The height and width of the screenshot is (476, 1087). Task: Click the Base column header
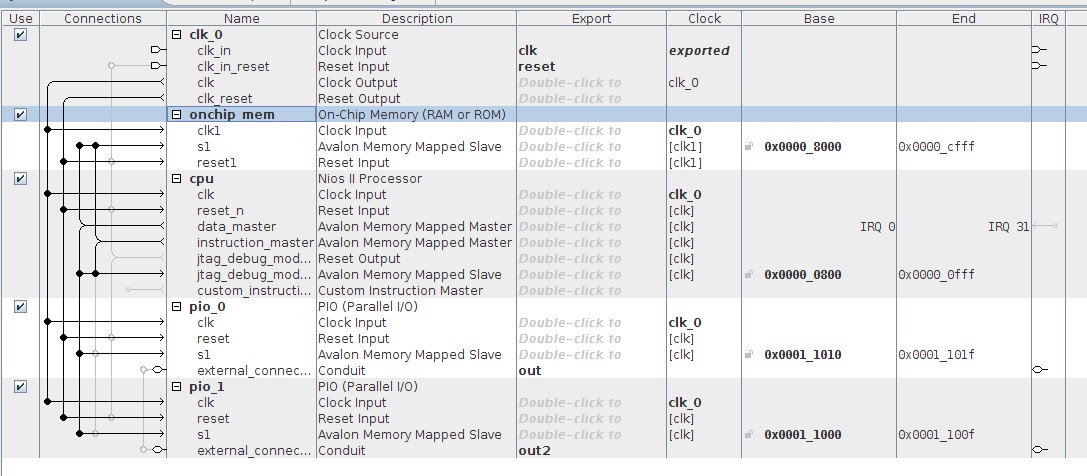click(818, 18)
